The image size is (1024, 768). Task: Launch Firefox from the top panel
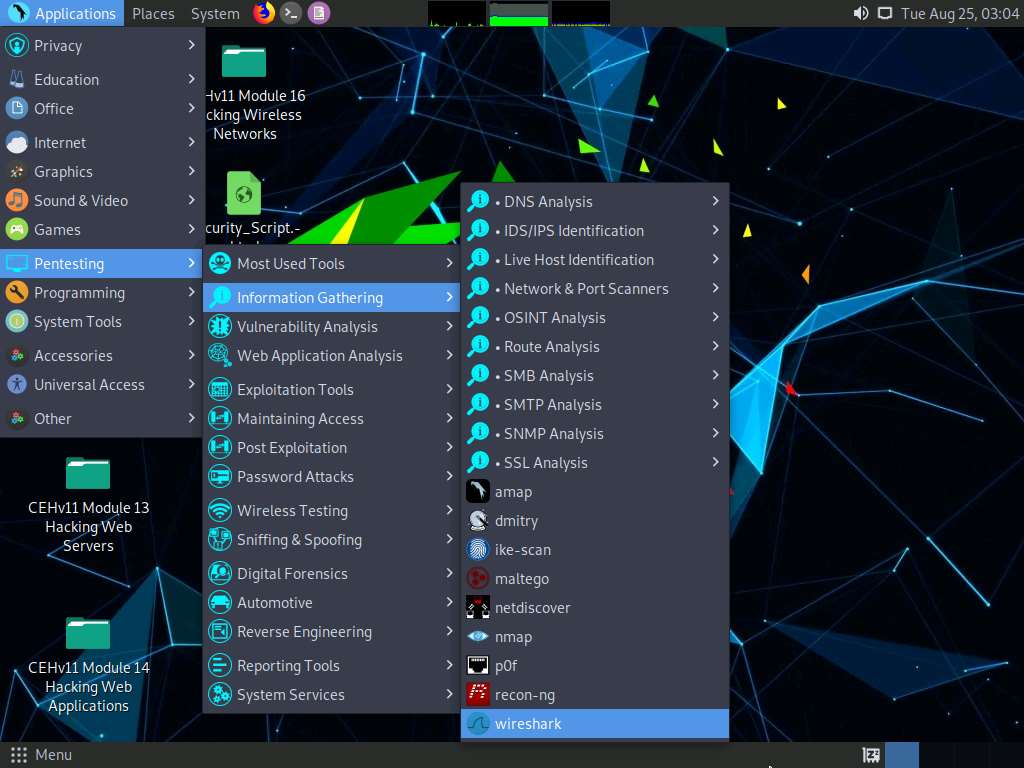(x=264, y=13)
